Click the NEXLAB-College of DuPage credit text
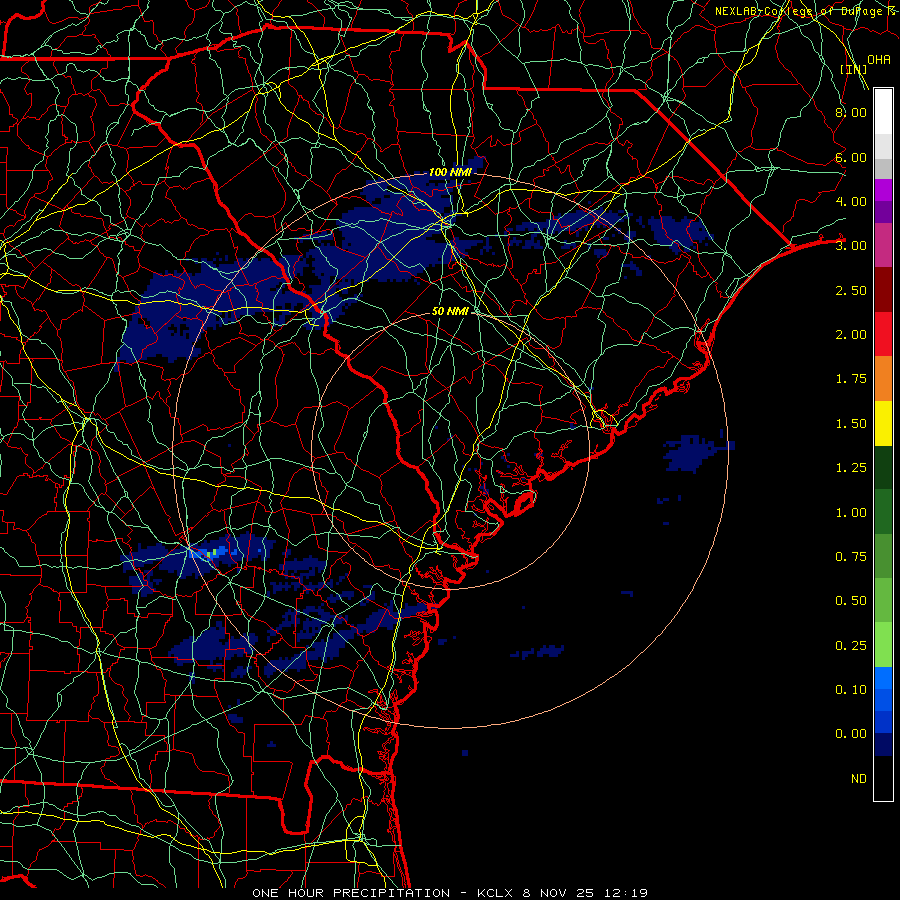 click(x=806, y=11)
